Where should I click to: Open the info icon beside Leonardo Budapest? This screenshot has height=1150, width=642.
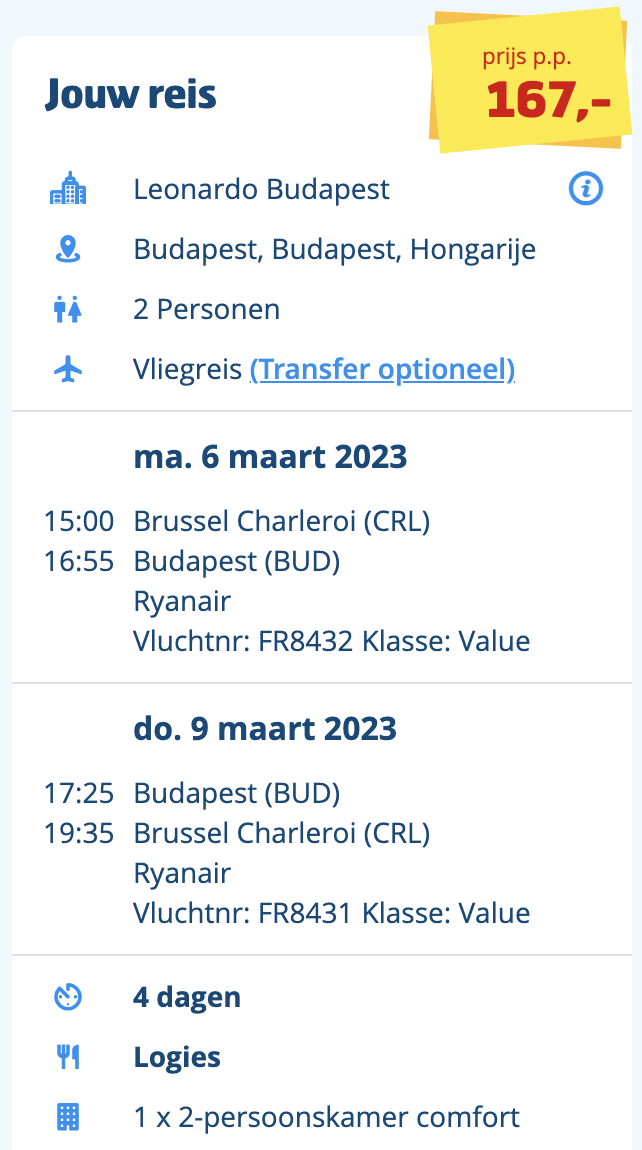point(586,189)
